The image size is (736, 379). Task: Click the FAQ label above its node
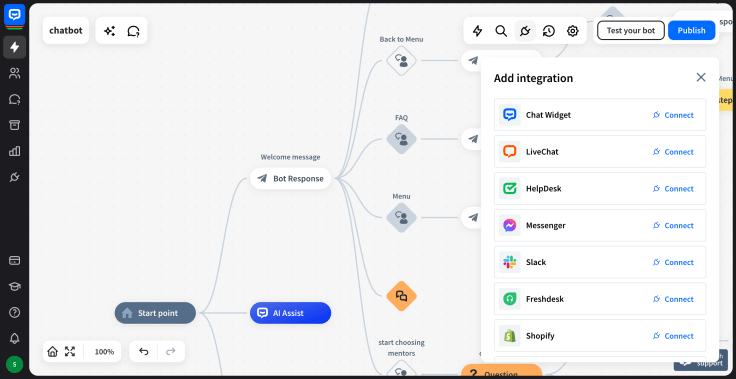tap(401, 117)
